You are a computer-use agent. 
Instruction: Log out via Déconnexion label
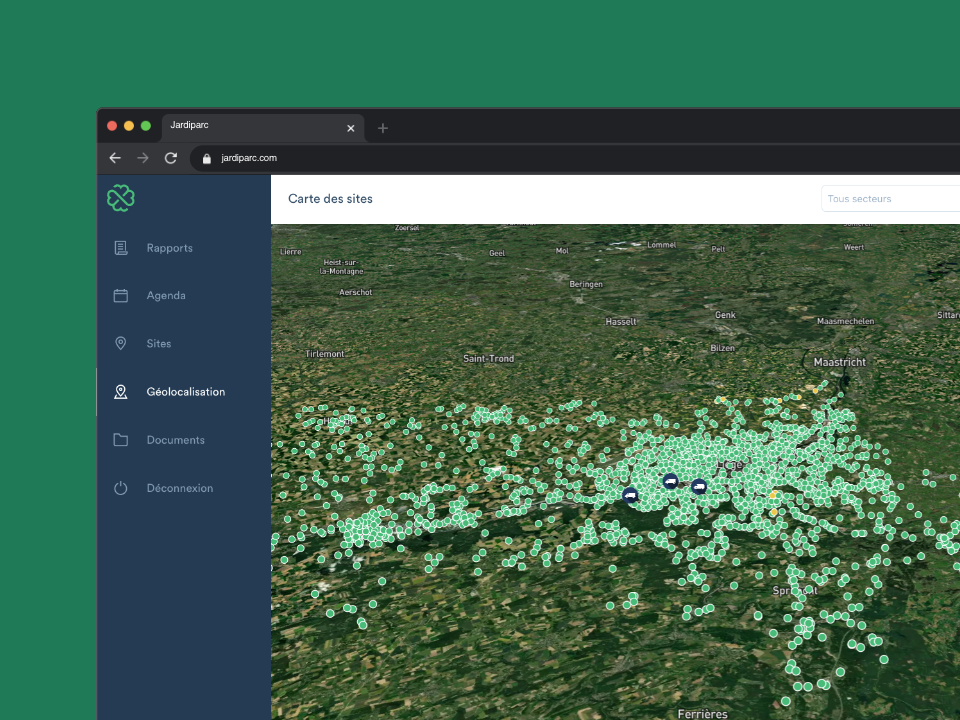click(179, 488)
